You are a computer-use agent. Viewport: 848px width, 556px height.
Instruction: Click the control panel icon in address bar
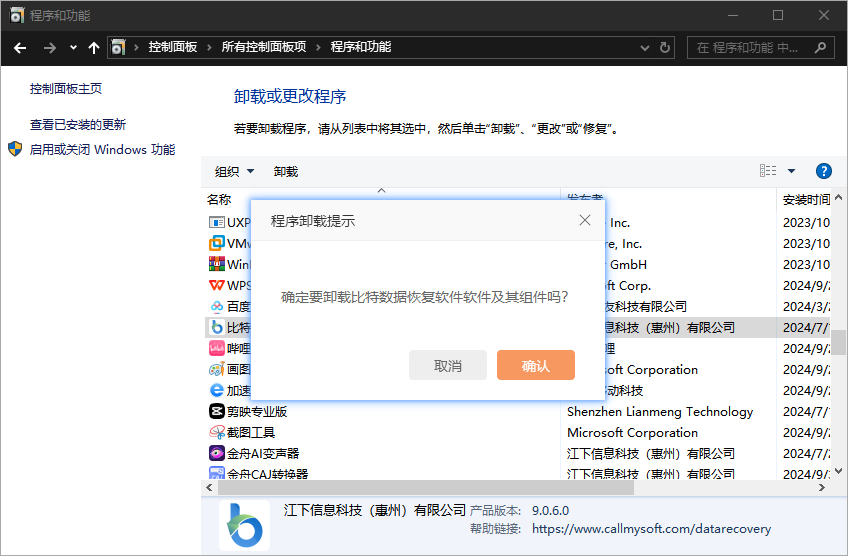[118, 48]
